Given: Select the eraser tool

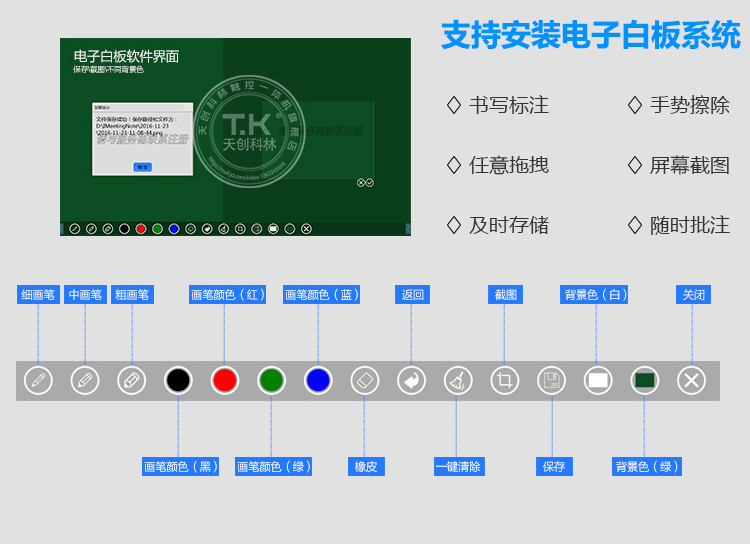Looking at the screenshot, I should (x=365, y=380).
